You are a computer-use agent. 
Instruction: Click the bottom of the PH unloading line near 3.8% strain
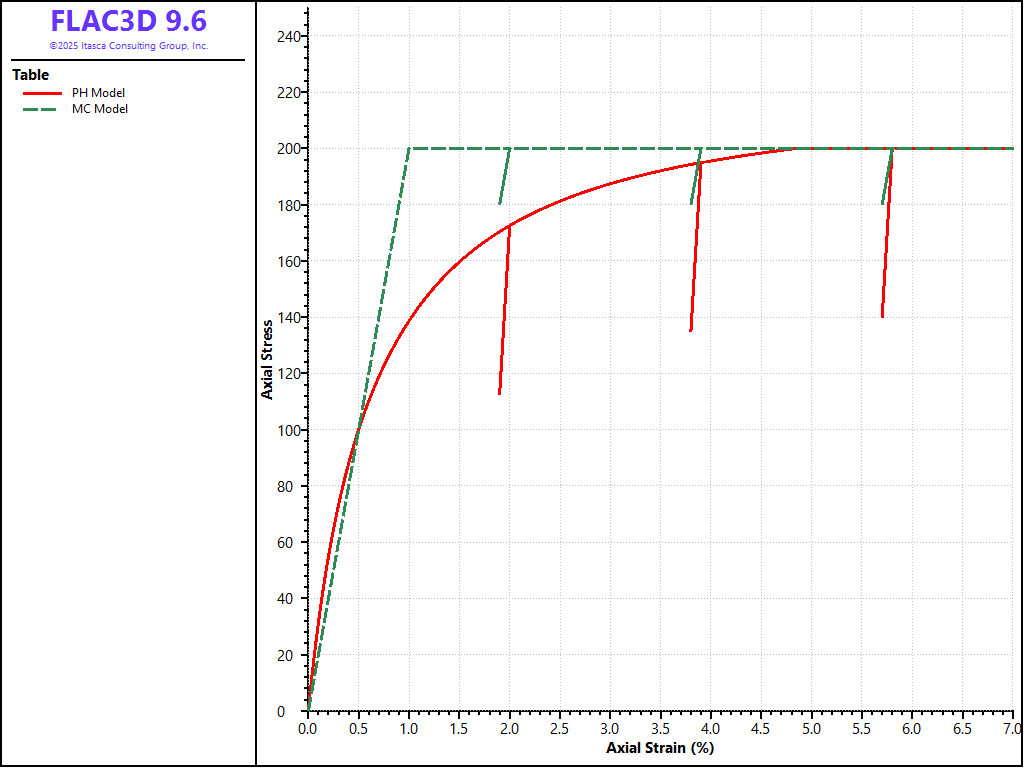click(x=691, y=330)
